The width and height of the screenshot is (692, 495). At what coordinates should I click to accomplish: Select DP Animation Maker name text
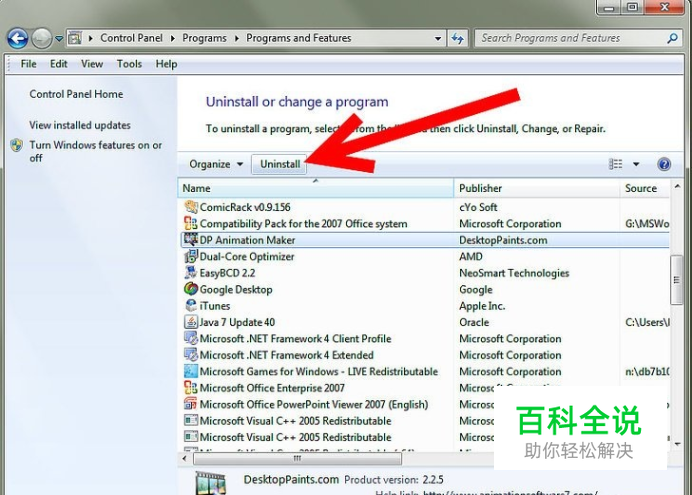point(247,240)
